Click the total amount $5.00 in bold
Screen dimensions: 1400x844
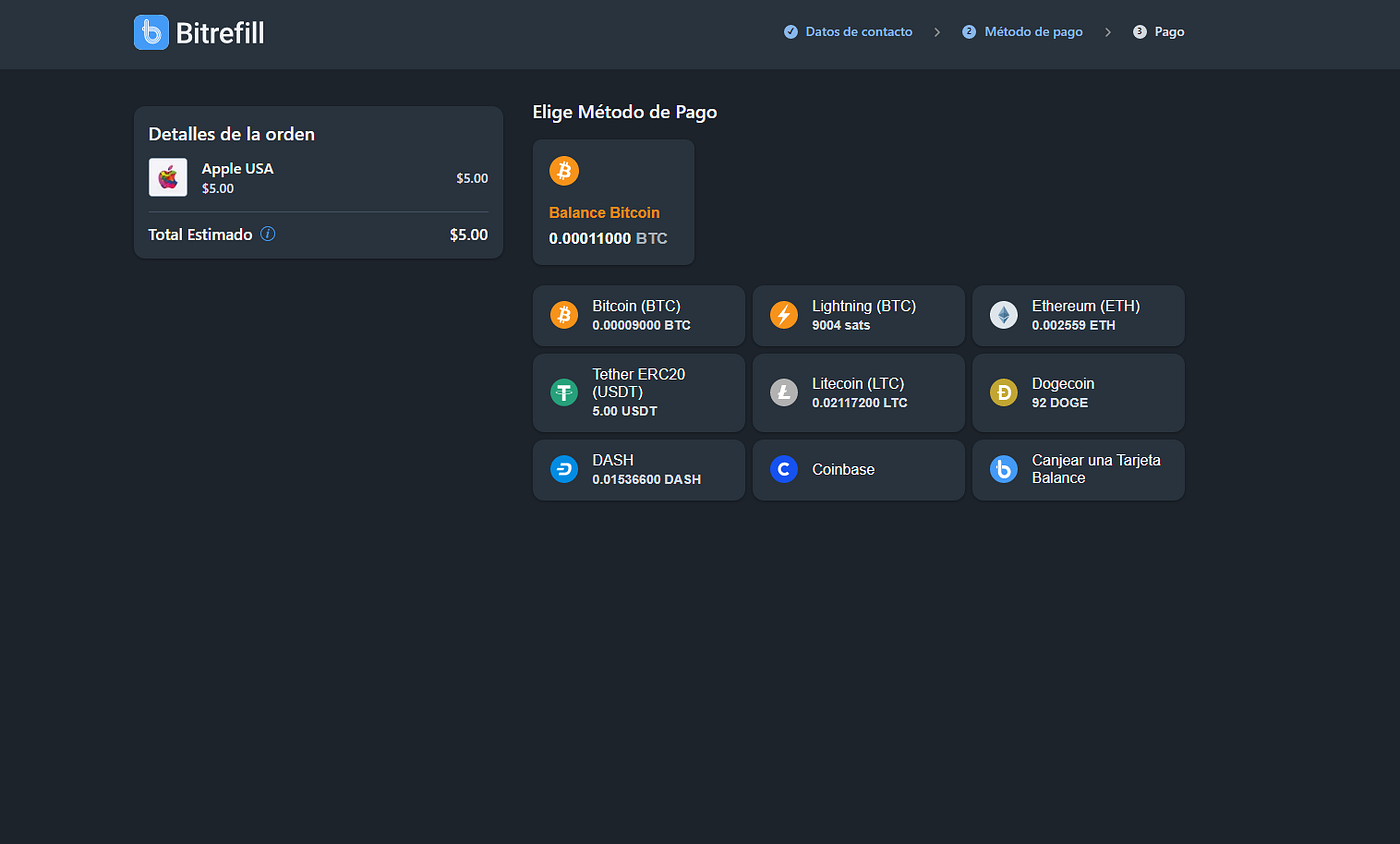469,235
